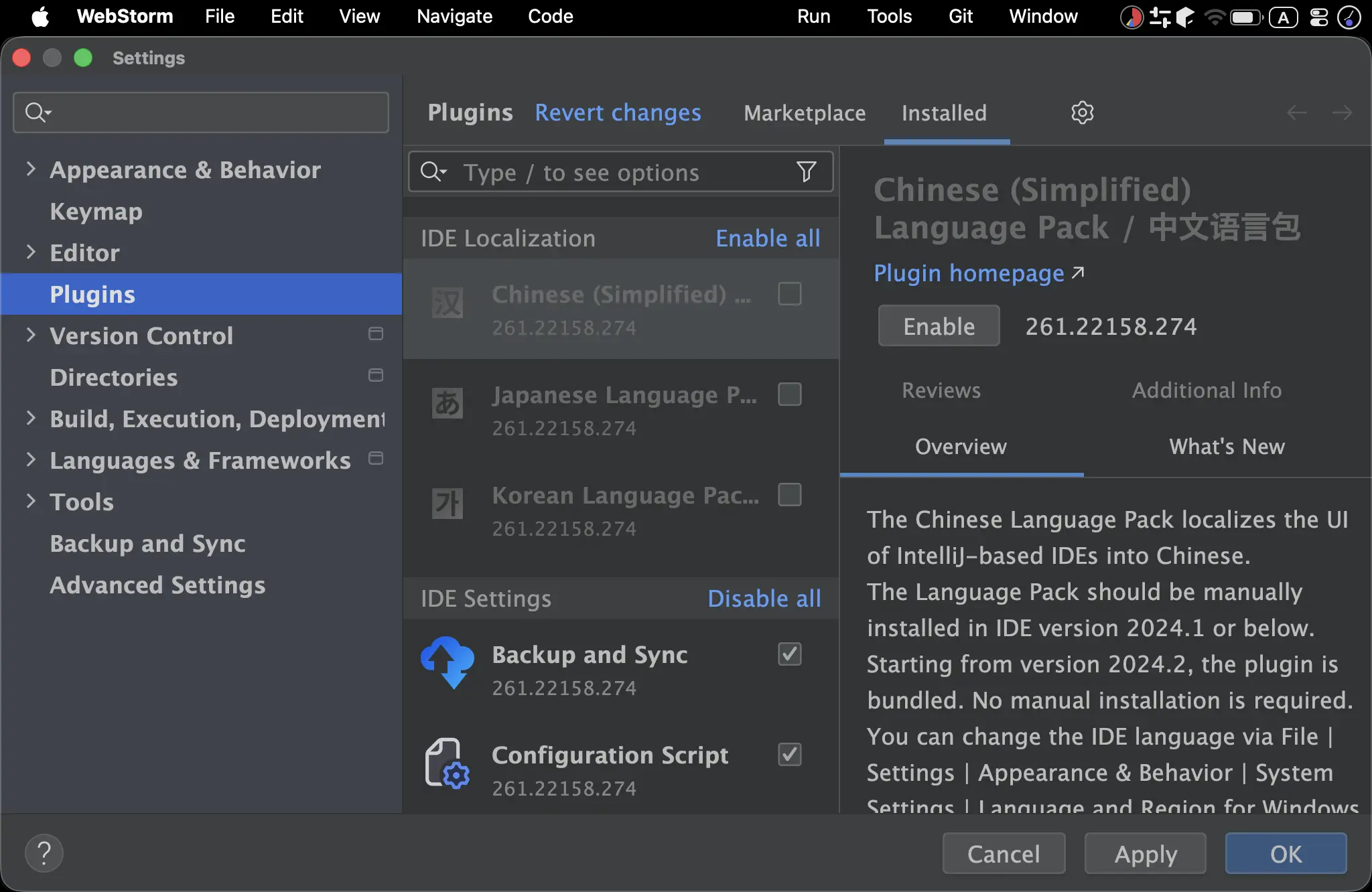This screenshot has height=892, width=1372.
Task: Uncheck the Configuration Script plugin
Action: [x=790, y=754]
